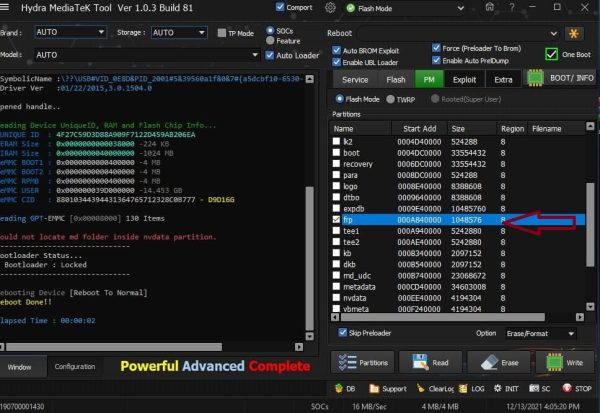Click partition list scroll down arrow
Viewport: 600px width, 413px height.
590,306
